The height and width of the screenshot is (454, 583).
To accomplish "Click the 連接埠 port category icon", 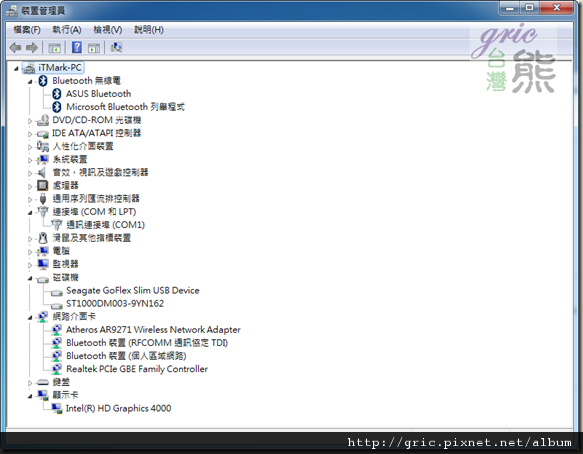I will pos(43,212).
